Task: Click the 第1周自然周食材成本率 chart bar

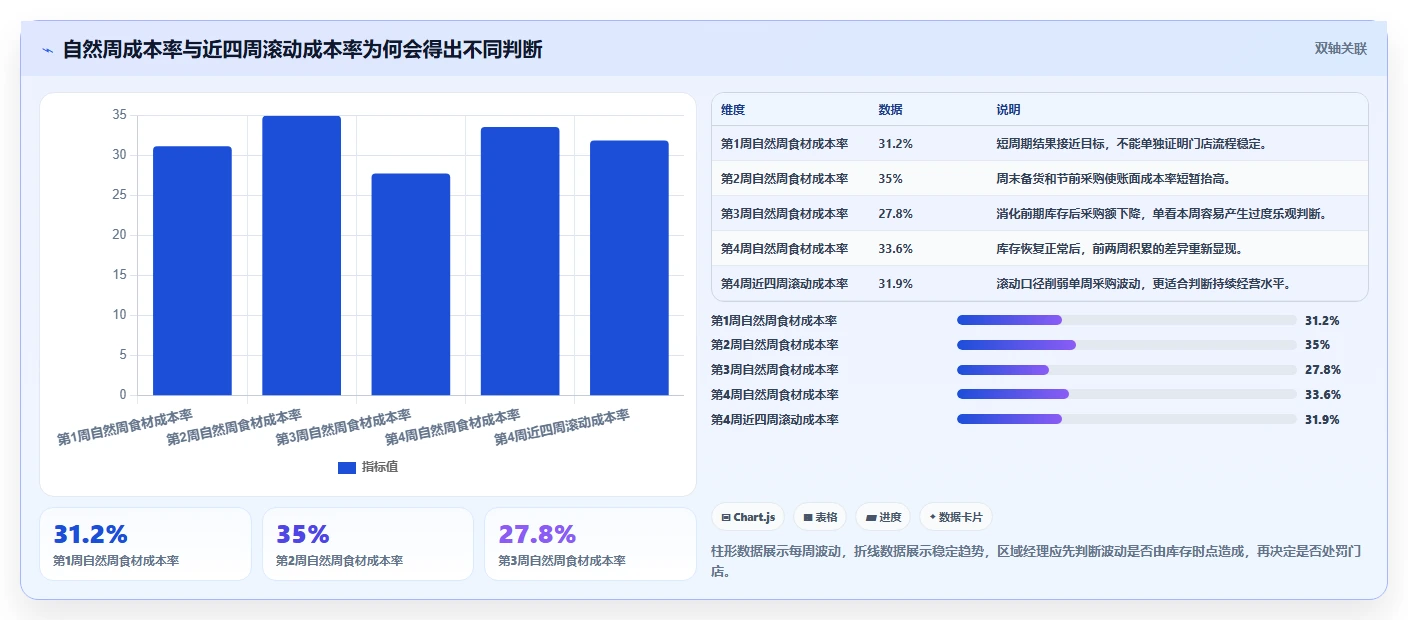Action: click(192, 271)
